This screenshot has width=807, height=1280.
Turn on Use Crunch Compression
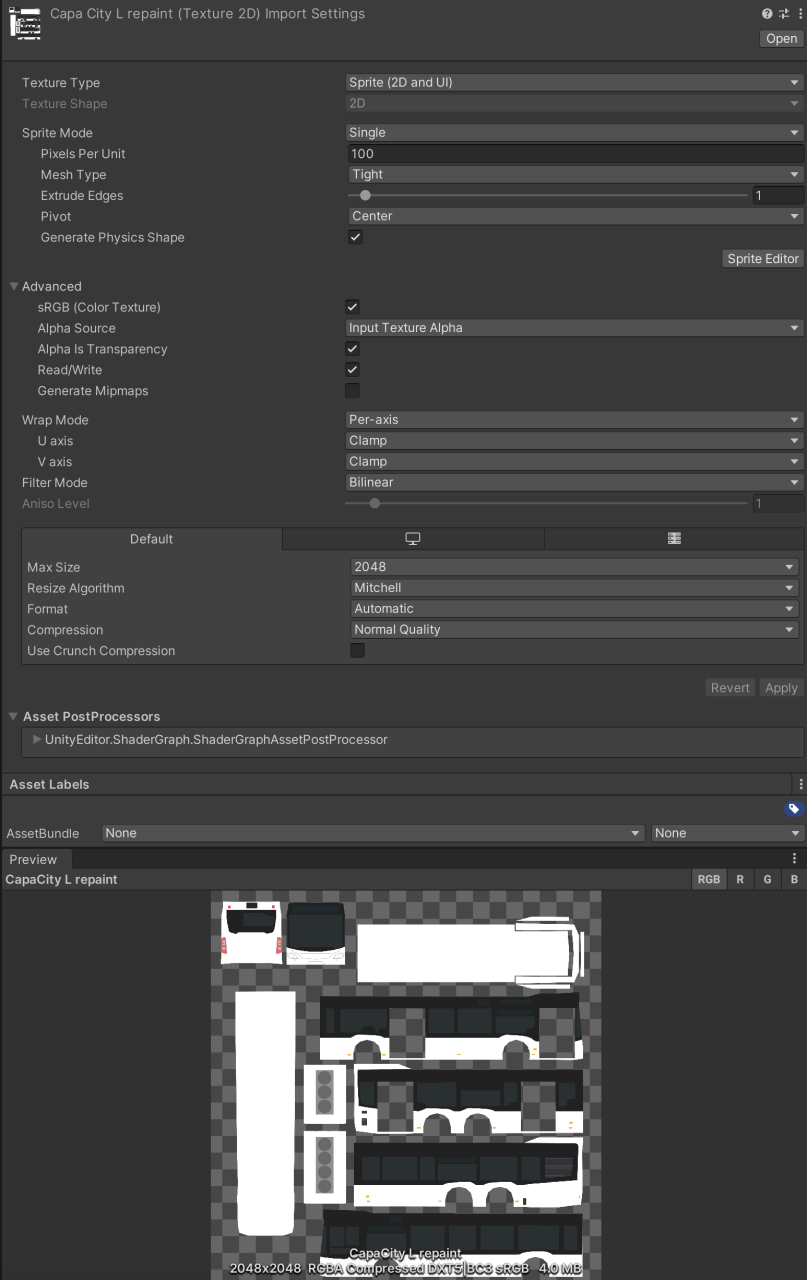[x=357, y=651]
